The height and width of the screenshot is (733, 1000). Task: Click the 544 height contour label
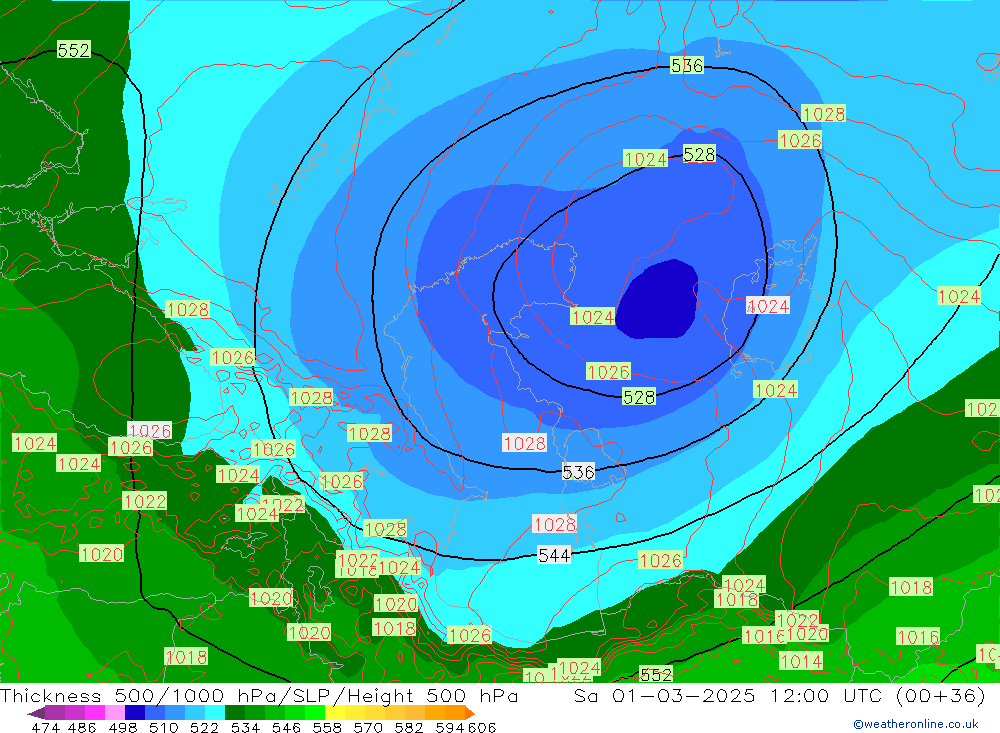click(554, 555)
